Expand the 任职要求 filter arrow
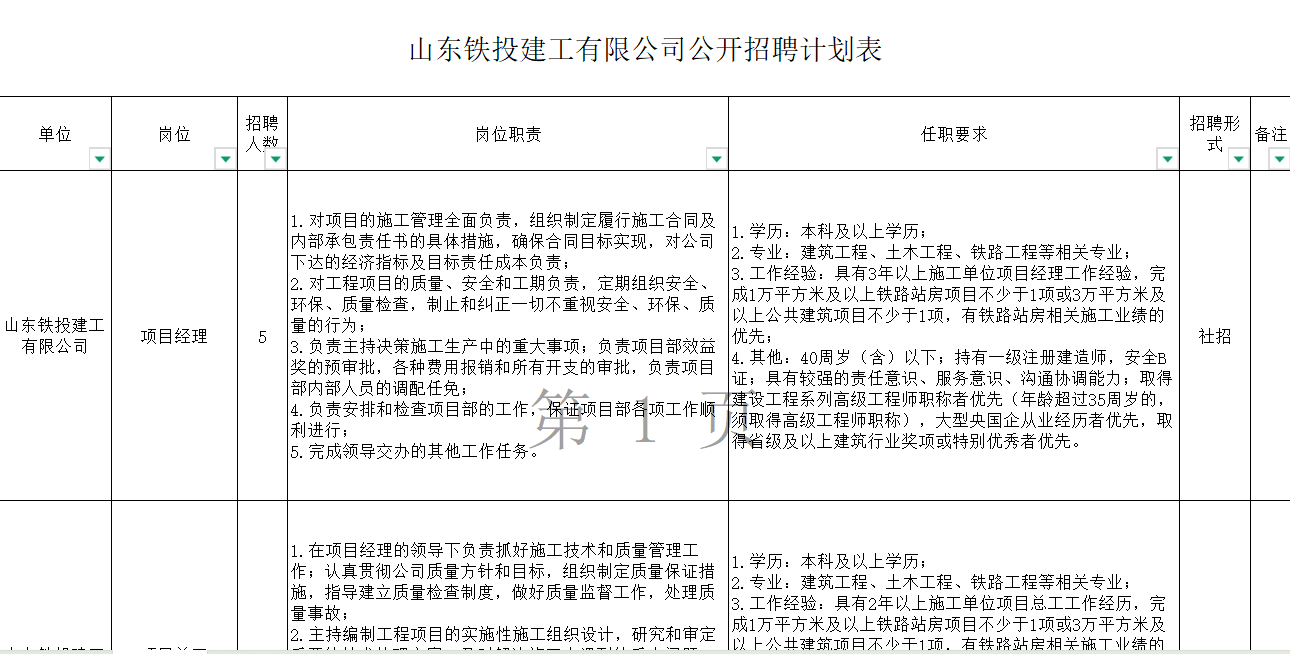 click(1167, 159)
